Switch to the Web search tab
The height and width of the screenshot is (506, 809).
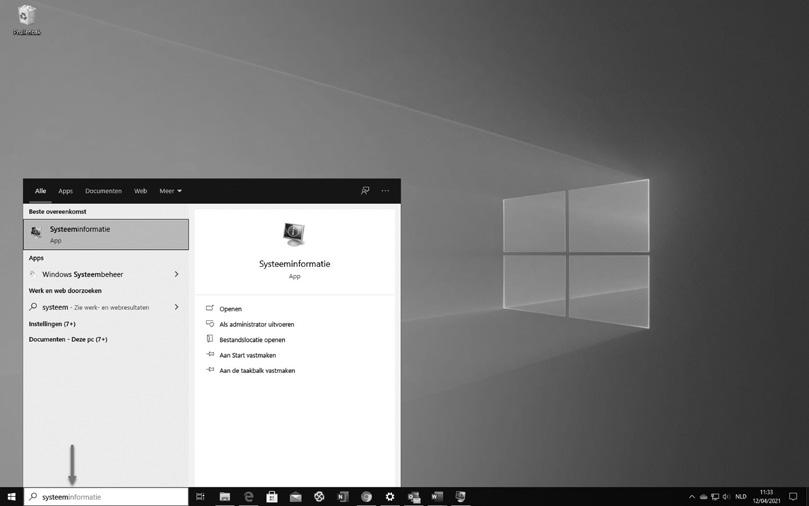(140, 191)
